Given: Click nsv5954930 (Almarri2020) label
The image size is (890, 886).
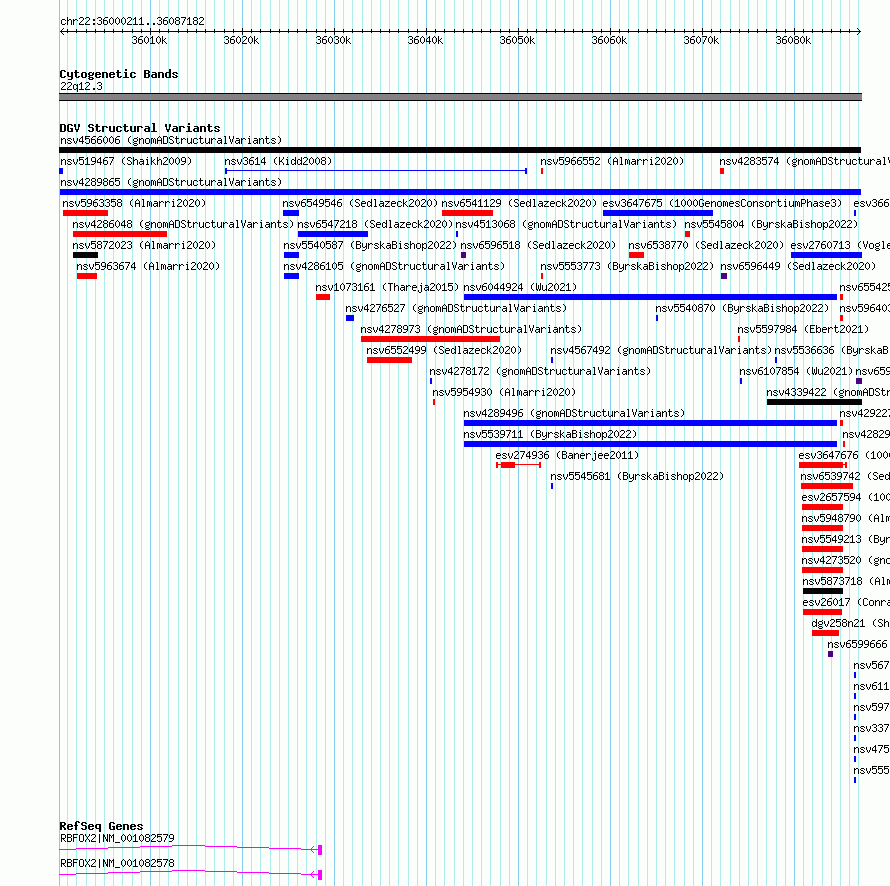Looking at the screenshot, I should click(504, 392).
